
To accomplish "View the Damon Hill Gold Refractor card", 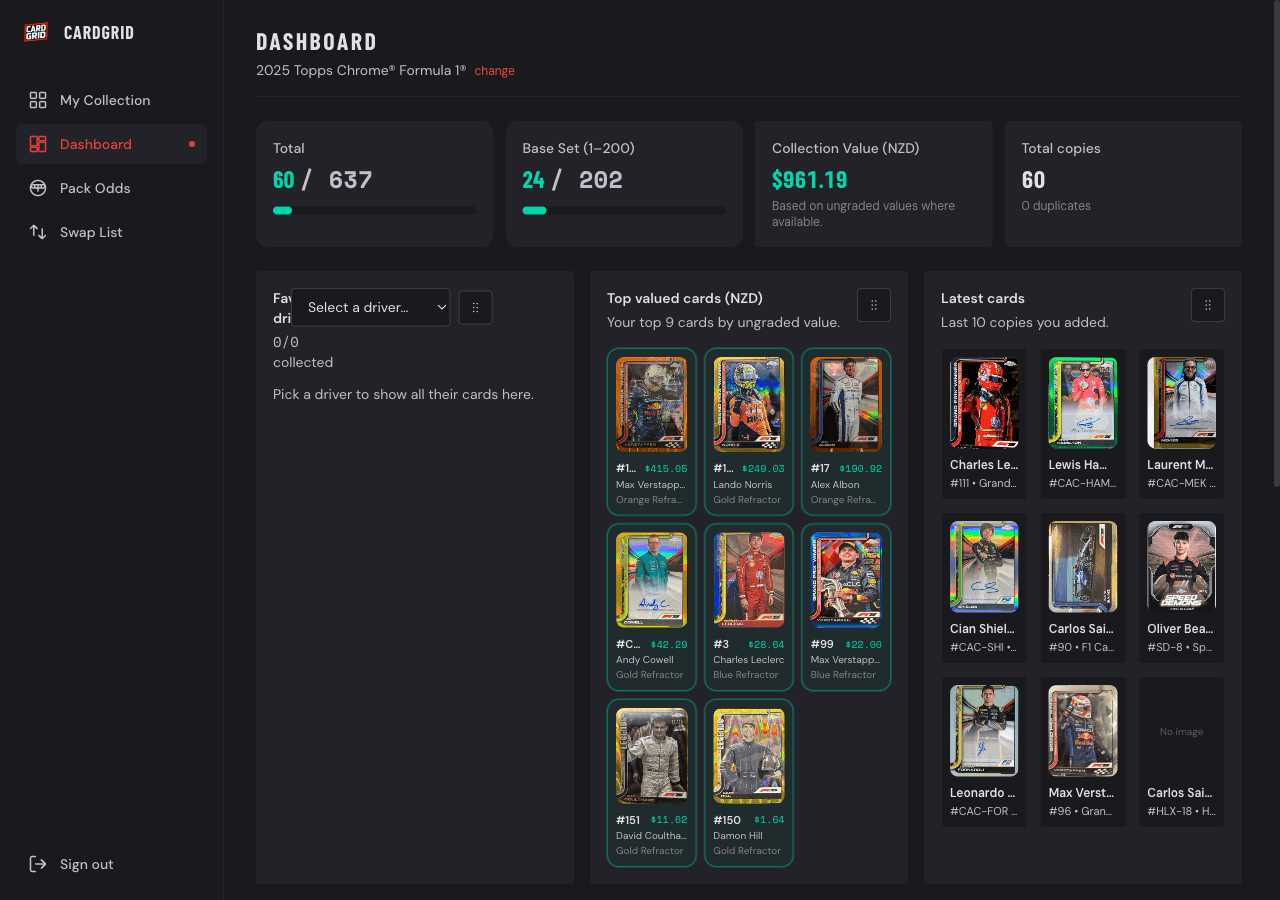I will click(x=748, y=783).
